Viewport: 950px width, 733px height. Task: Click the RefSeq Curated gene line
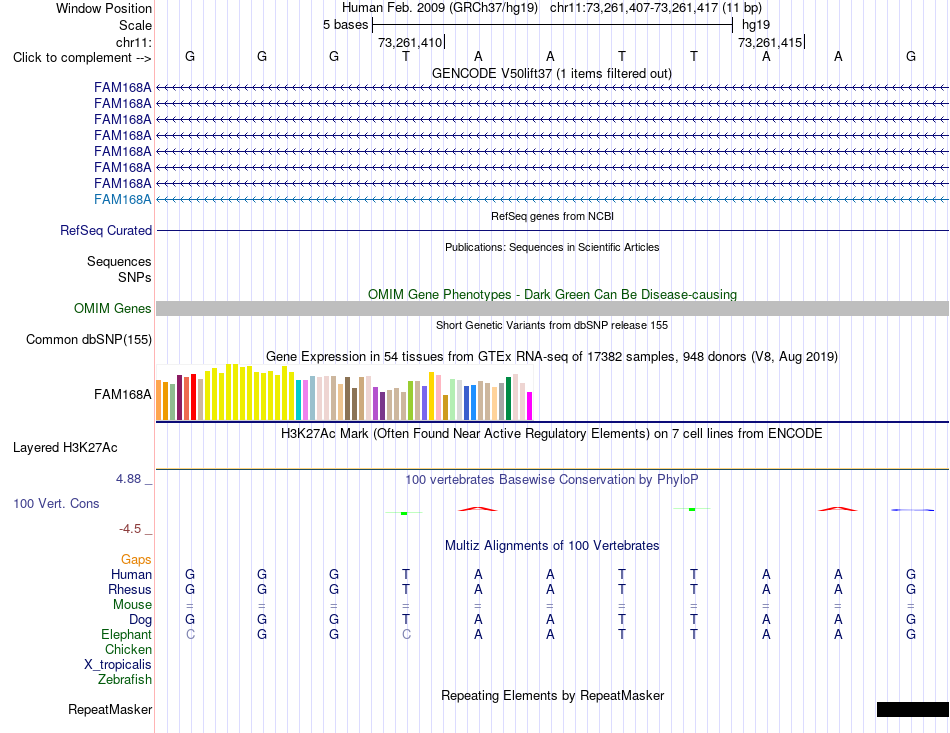553,231
